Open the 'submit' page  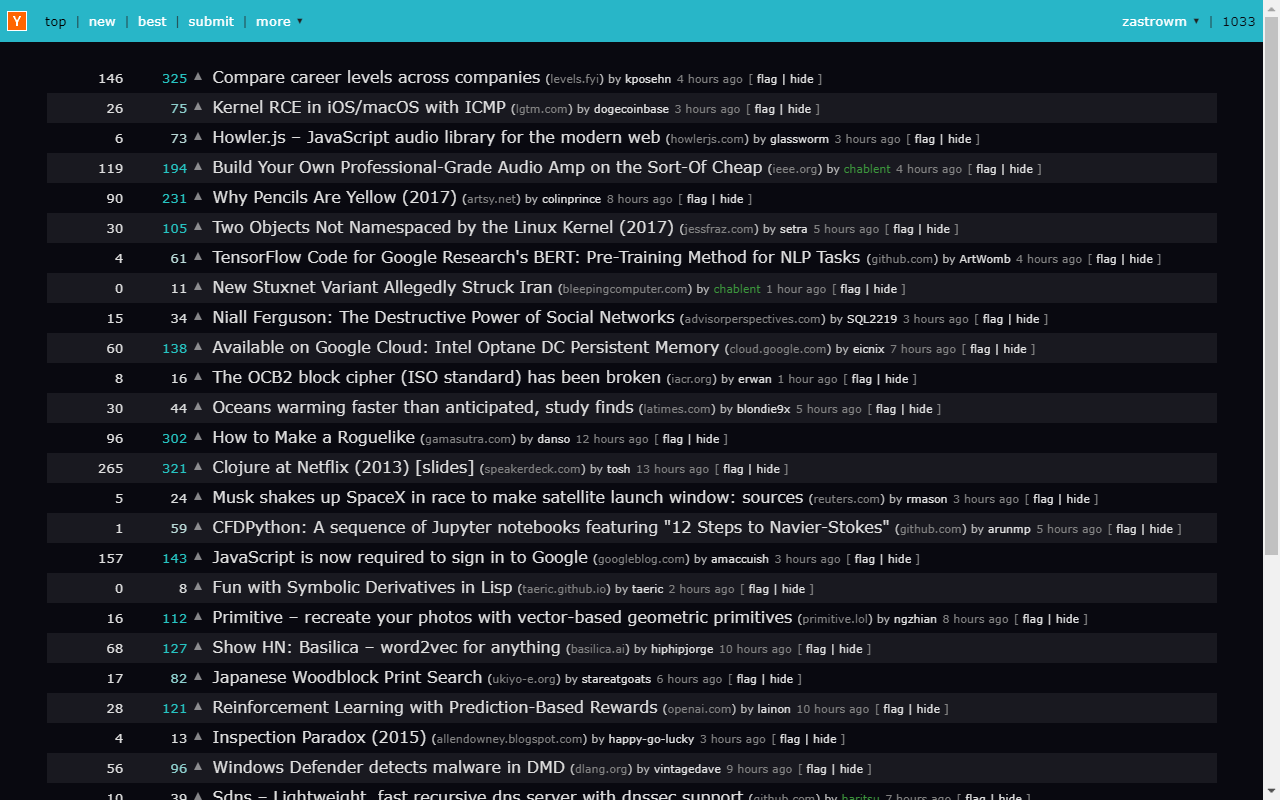pyautogui.click(x=211, y=21)
